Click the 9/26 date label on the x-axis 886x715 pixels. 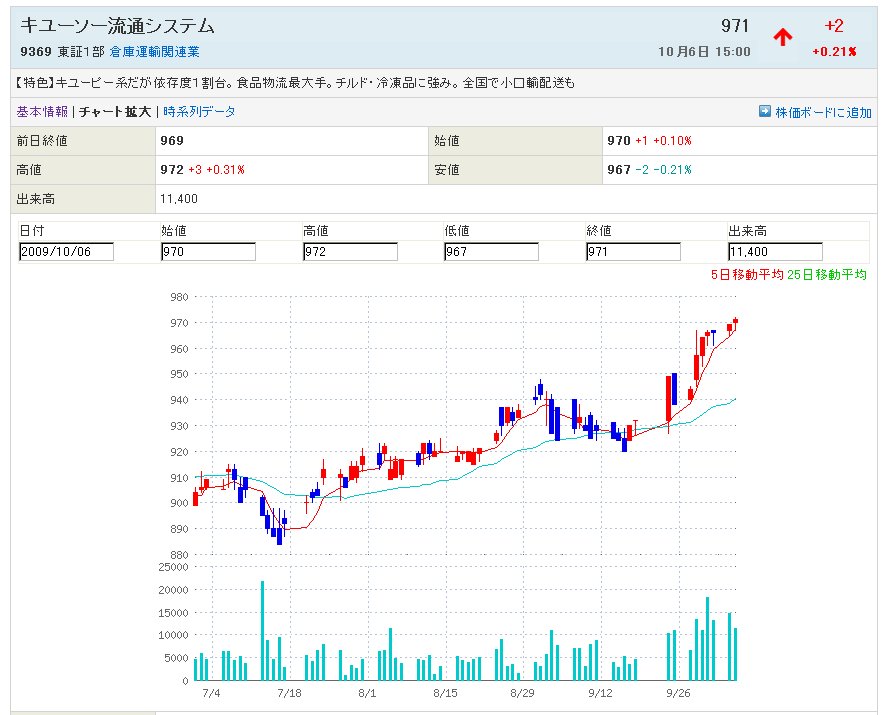[678, 692]
